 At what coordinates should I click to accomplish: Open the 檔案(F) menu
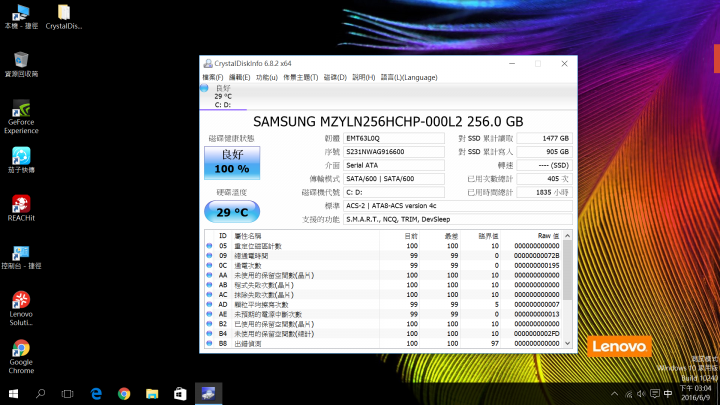click(x=213, y=77)
